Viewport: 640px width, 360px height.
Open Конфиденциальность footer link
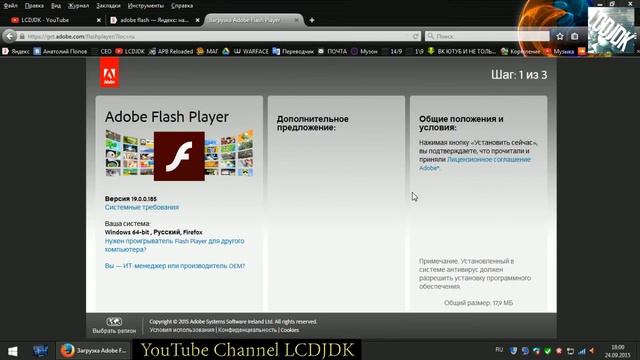click(247, 330)
